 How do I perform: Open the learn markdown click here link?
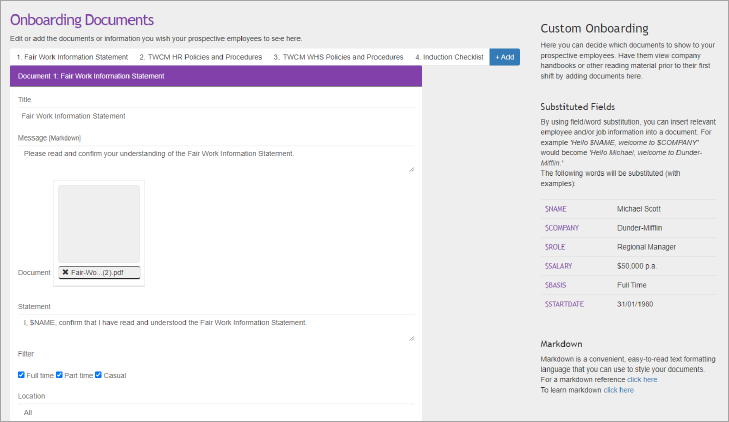(618, 389)
